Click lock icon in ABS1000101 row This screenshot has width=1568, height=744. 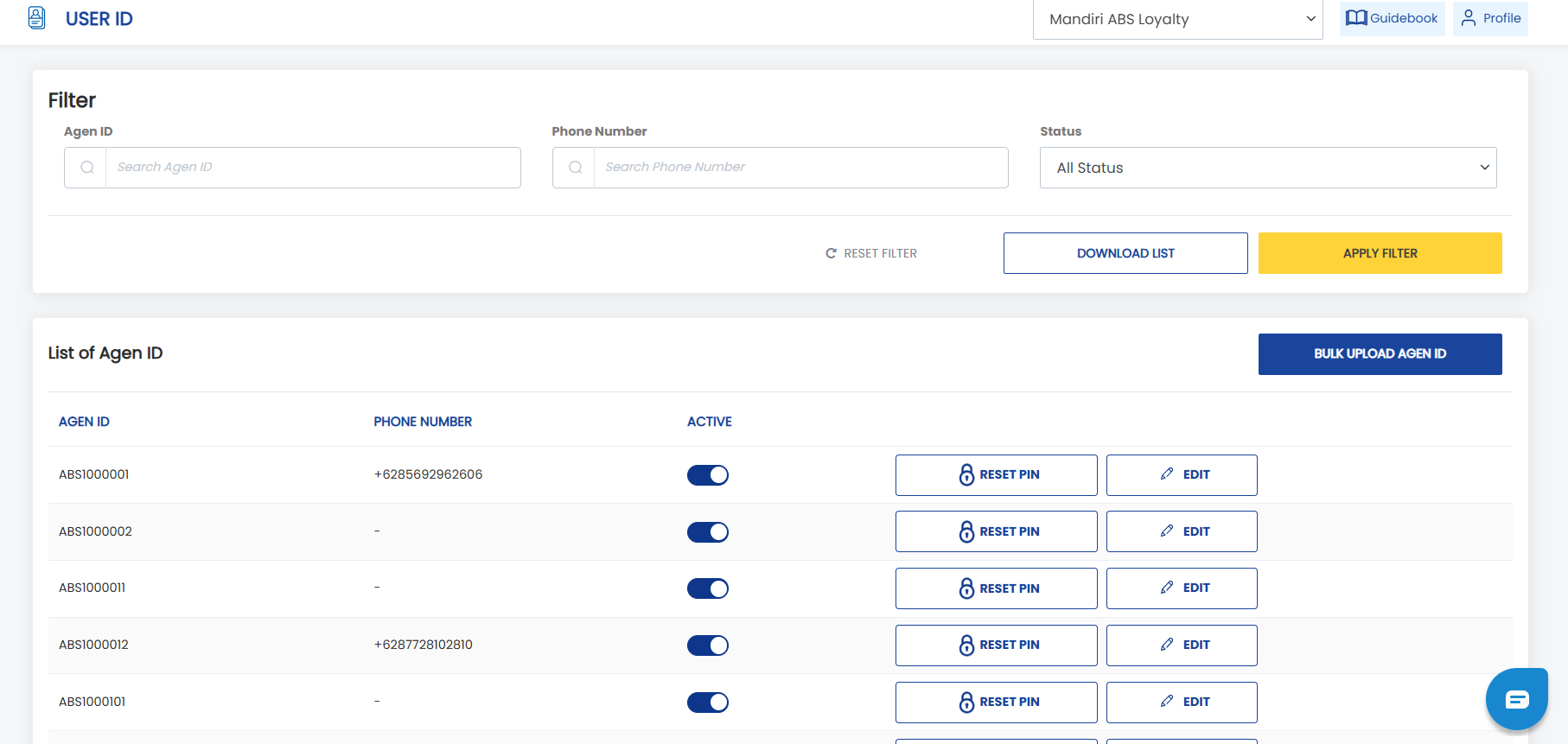pyautogui.click(x=966, y=702)
